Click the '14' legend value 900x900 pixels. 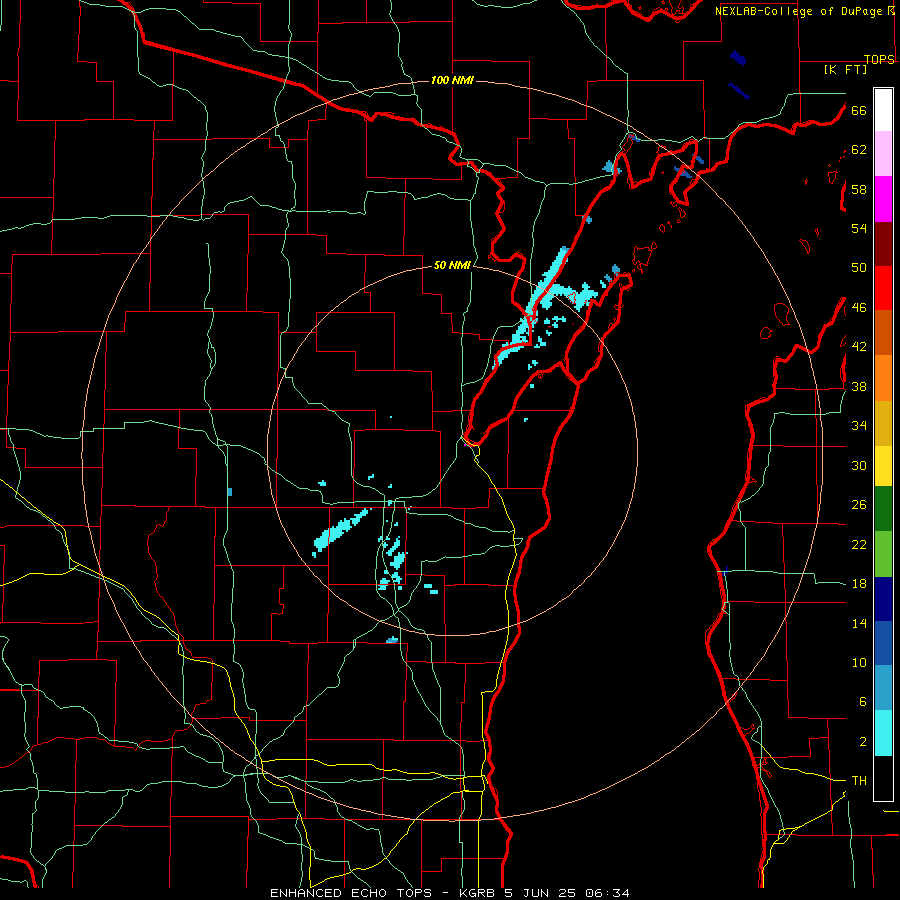(x=859, y=623)
